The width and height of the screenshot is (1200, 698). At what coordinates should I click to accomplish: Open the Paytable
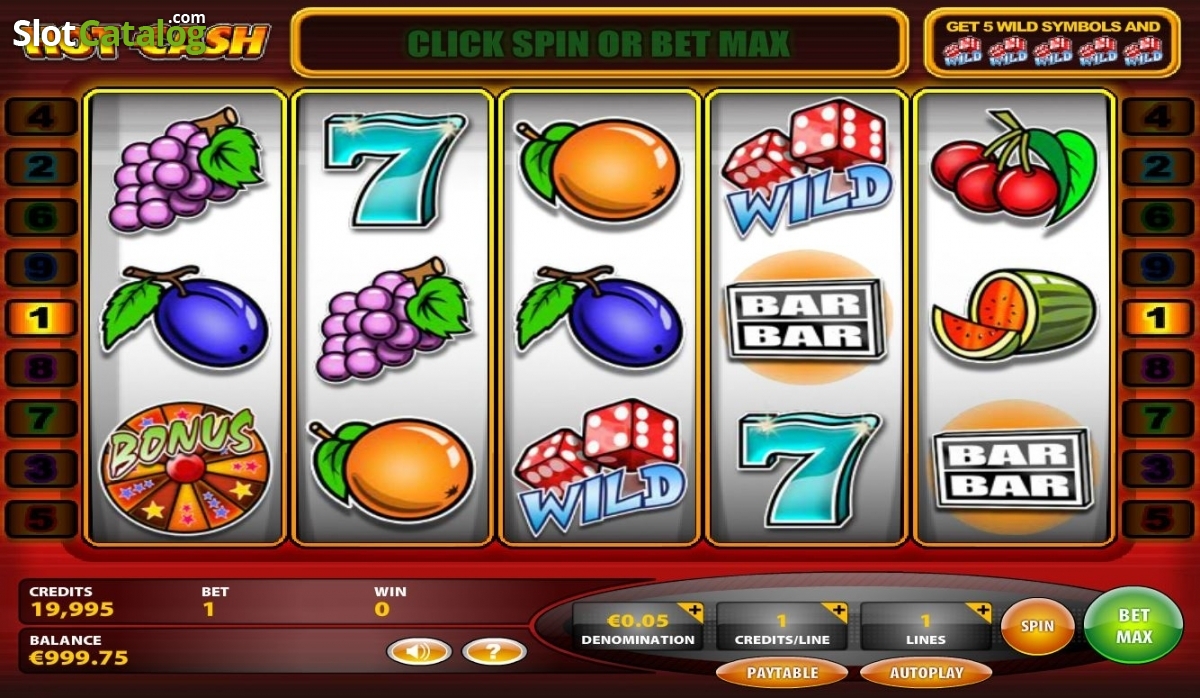[782, 673]
